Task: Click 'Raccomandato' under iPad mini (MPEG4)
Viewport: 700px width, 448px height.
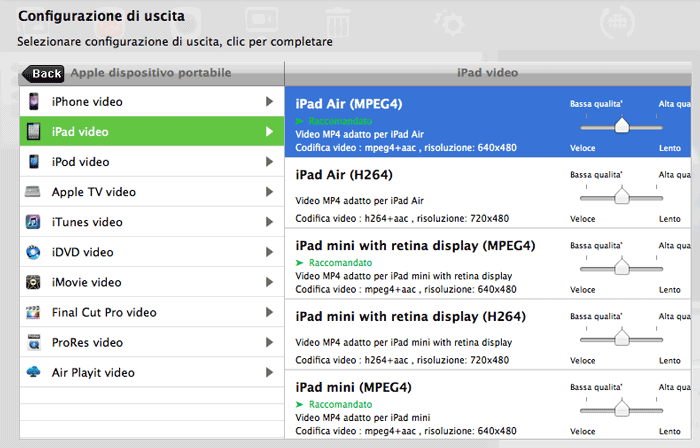Action: [340, 404]
